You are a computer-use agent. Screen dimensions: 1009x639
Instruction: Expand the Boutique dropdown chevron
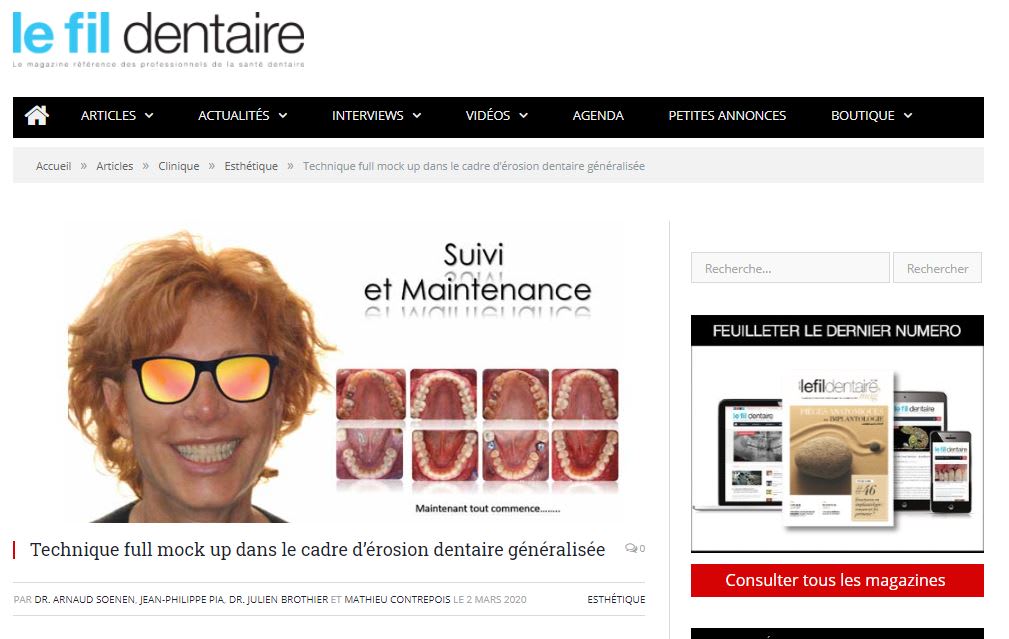click(908, 116)
